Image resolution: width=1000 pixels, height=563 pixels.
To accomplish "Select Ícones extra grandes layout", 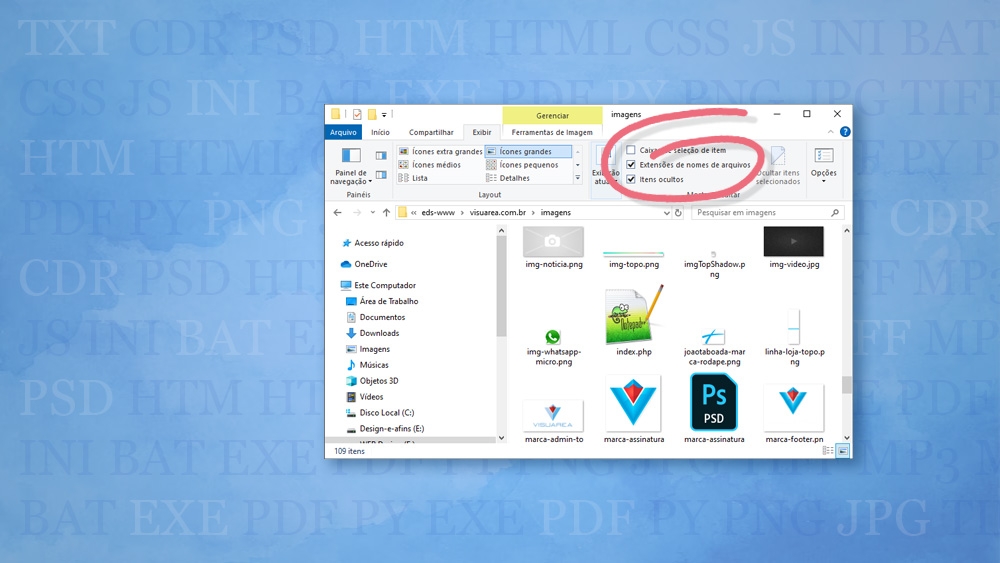I will point(439,152).
